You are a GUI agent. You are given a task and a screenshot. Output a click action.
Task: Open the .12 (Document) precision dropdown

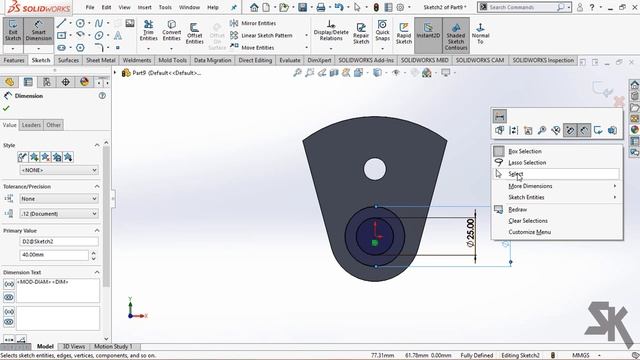(59, 213)
